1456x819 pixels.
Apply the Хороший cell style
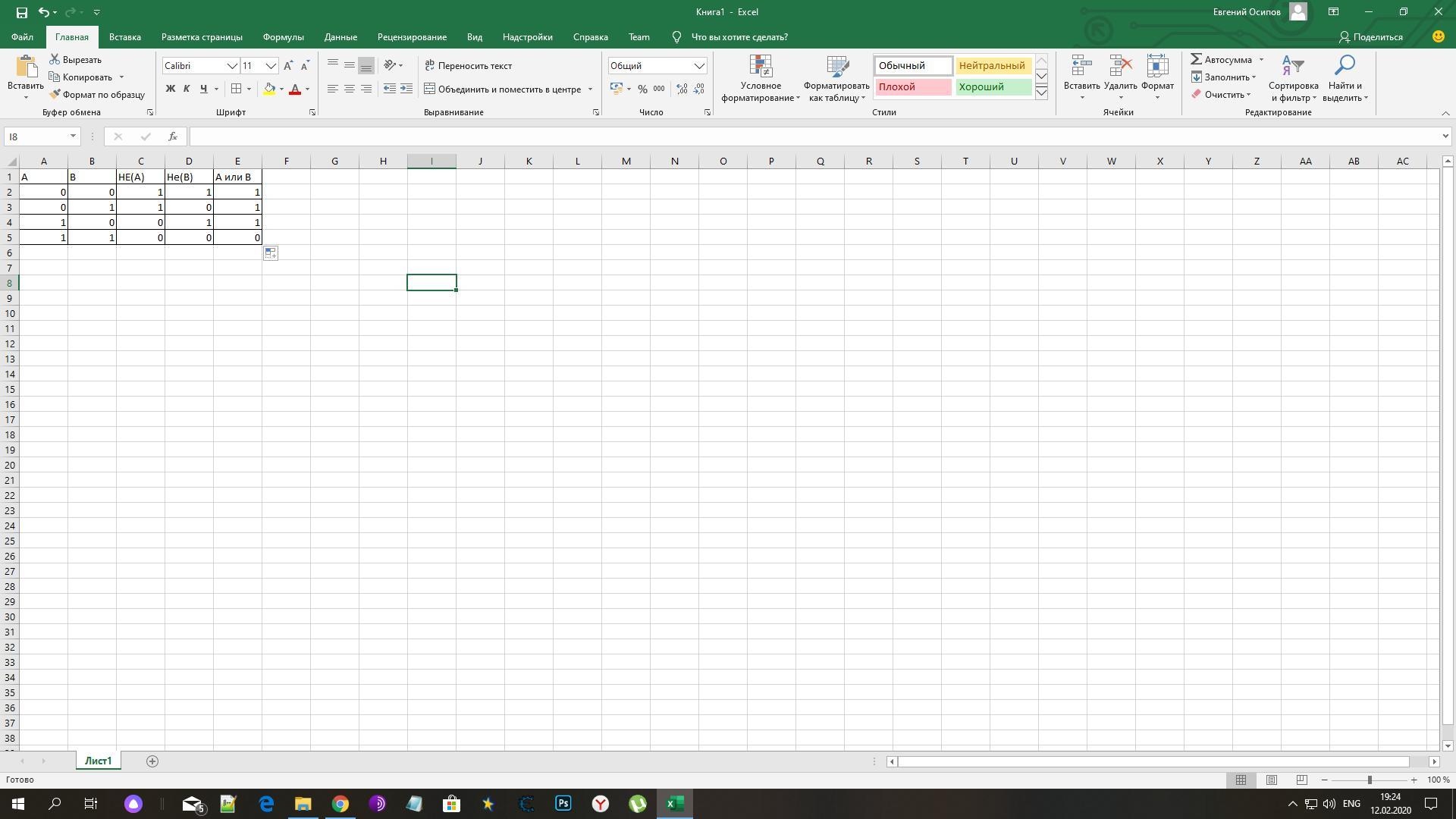(x=992, y=86)
